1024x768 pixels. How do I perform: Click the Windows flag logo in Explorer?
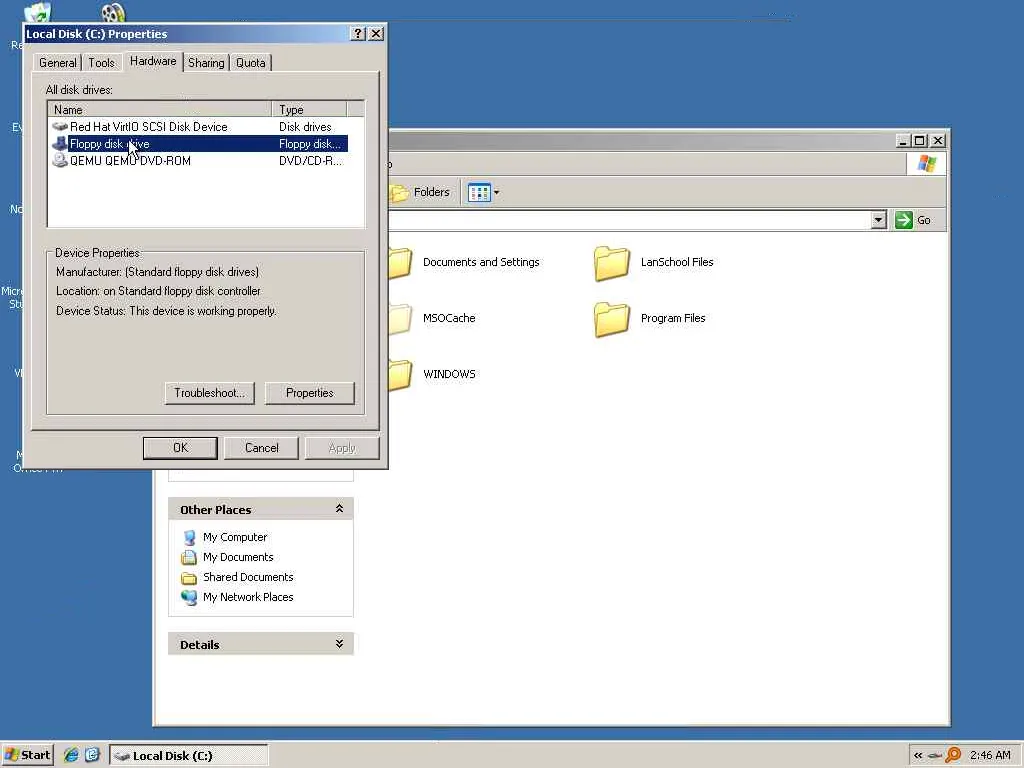927,163
